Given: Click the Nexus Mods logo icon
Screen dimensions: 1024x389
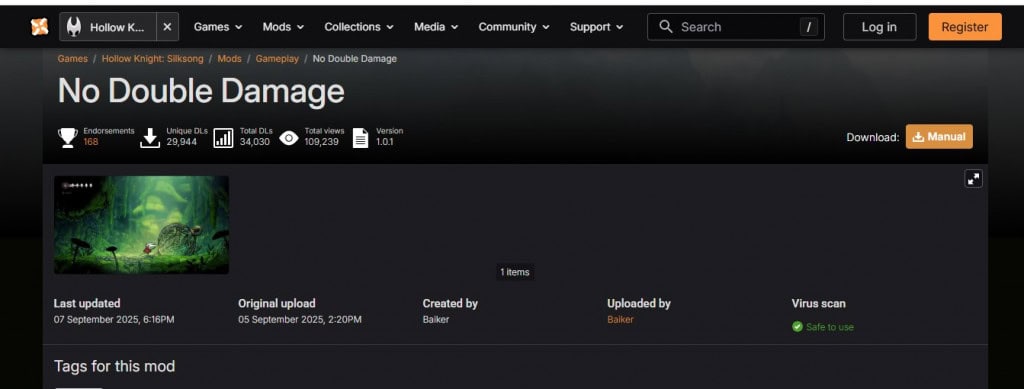Looking at the screenshot, I should [39, 27].
